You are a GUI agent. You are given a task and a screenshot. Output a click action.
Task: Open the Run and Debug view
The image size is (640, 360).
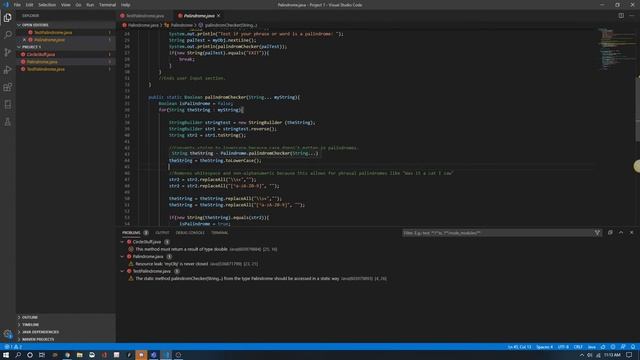pos(8,70)
